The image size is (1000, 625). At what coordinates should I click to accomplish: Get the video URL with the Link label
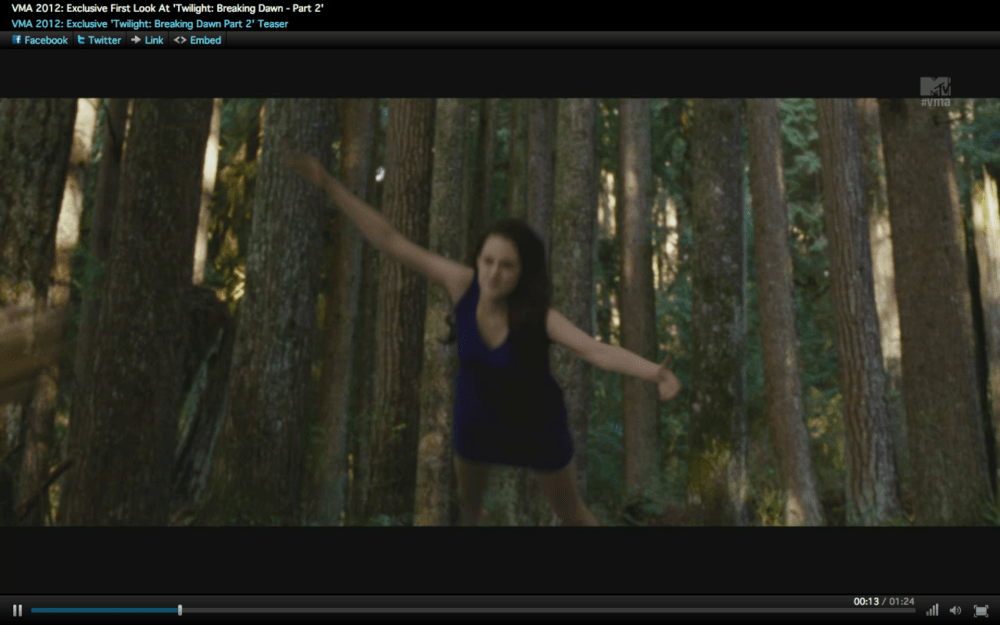coord(154,40)
